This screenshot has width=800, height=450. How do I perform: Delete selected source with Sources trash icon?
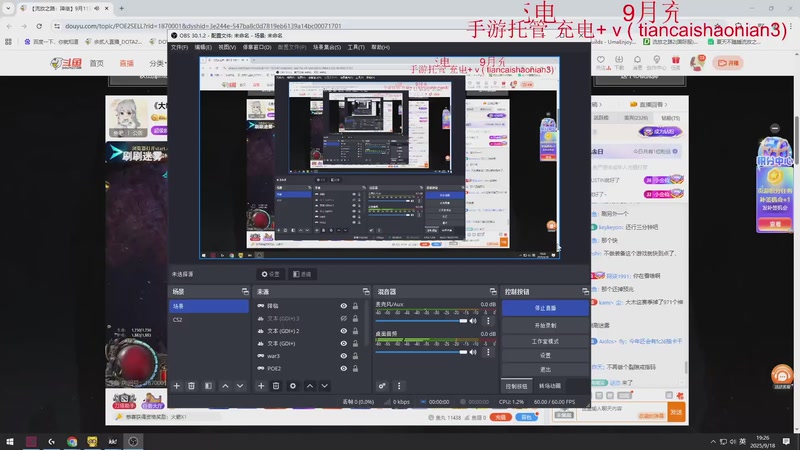pos(276,386)
